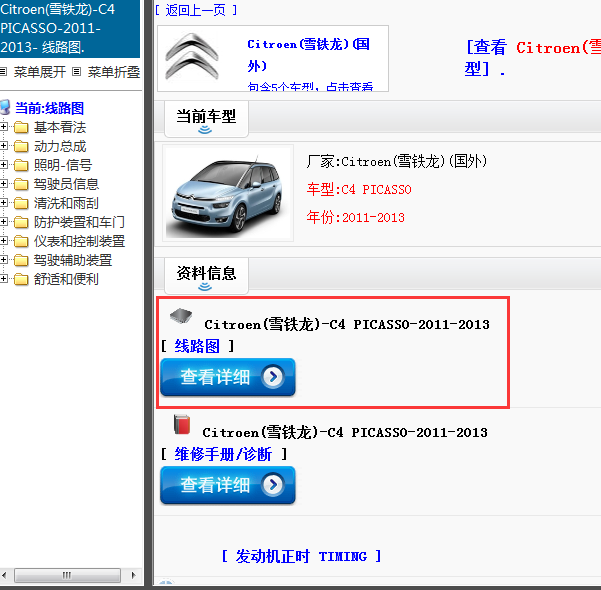Select the 照明-信号 folder icon
Image resolution: width=601 pixels, height=590 pixels.
tap(21, 165)
